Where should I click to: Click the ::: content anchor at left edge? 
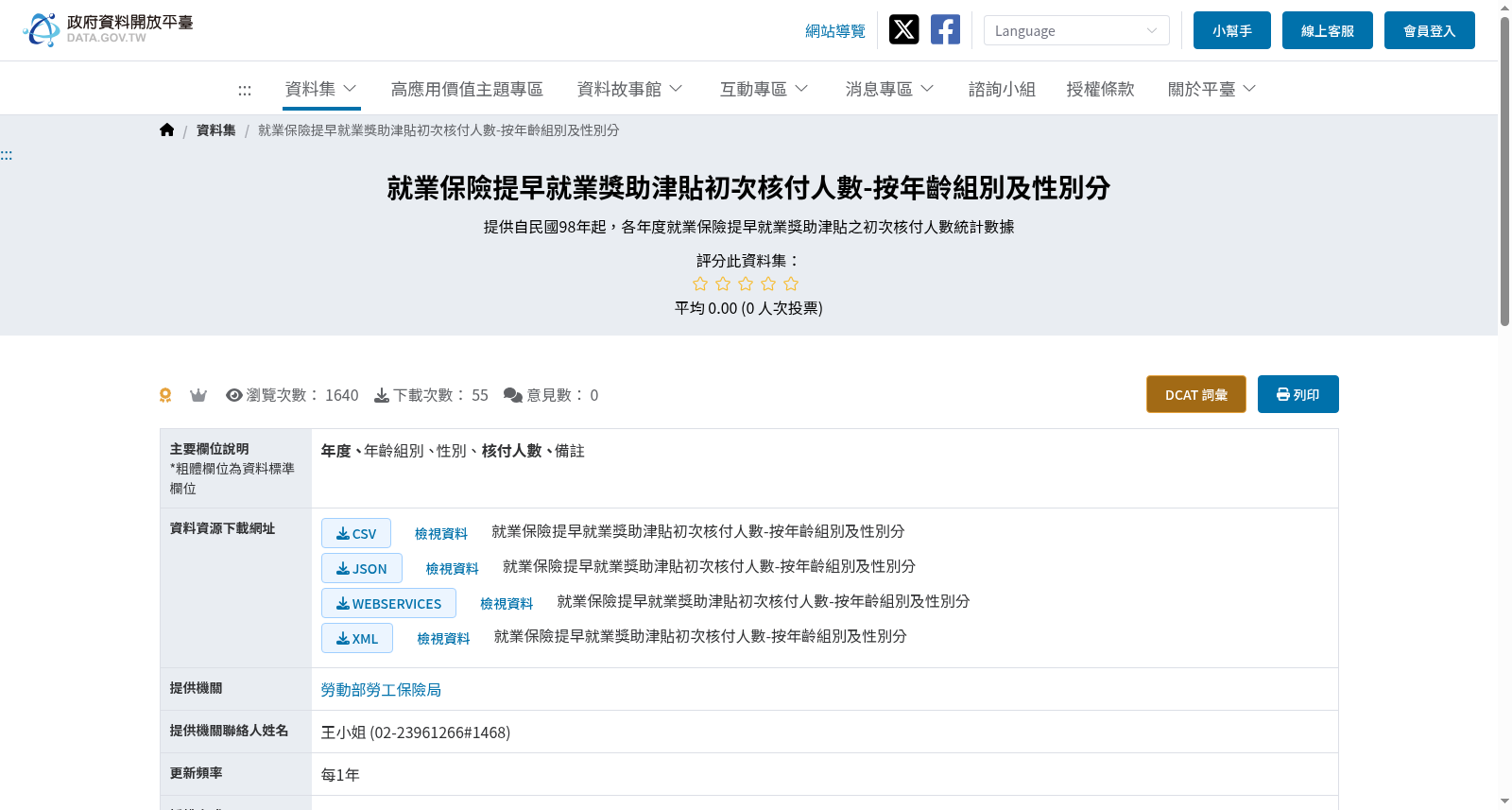(x=6, y=155)
